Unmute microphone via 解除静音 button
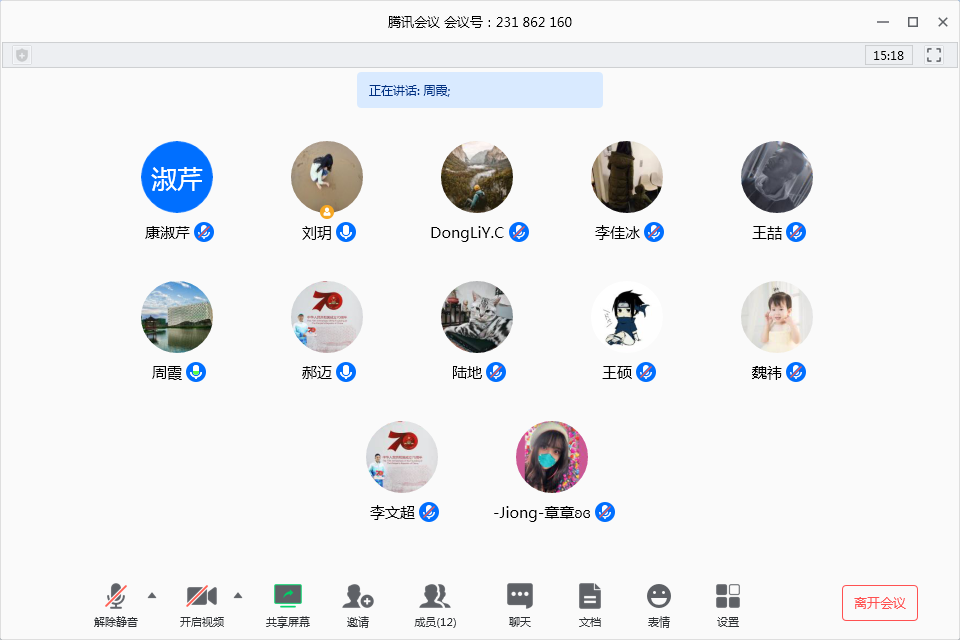 (x=116, y=597)
